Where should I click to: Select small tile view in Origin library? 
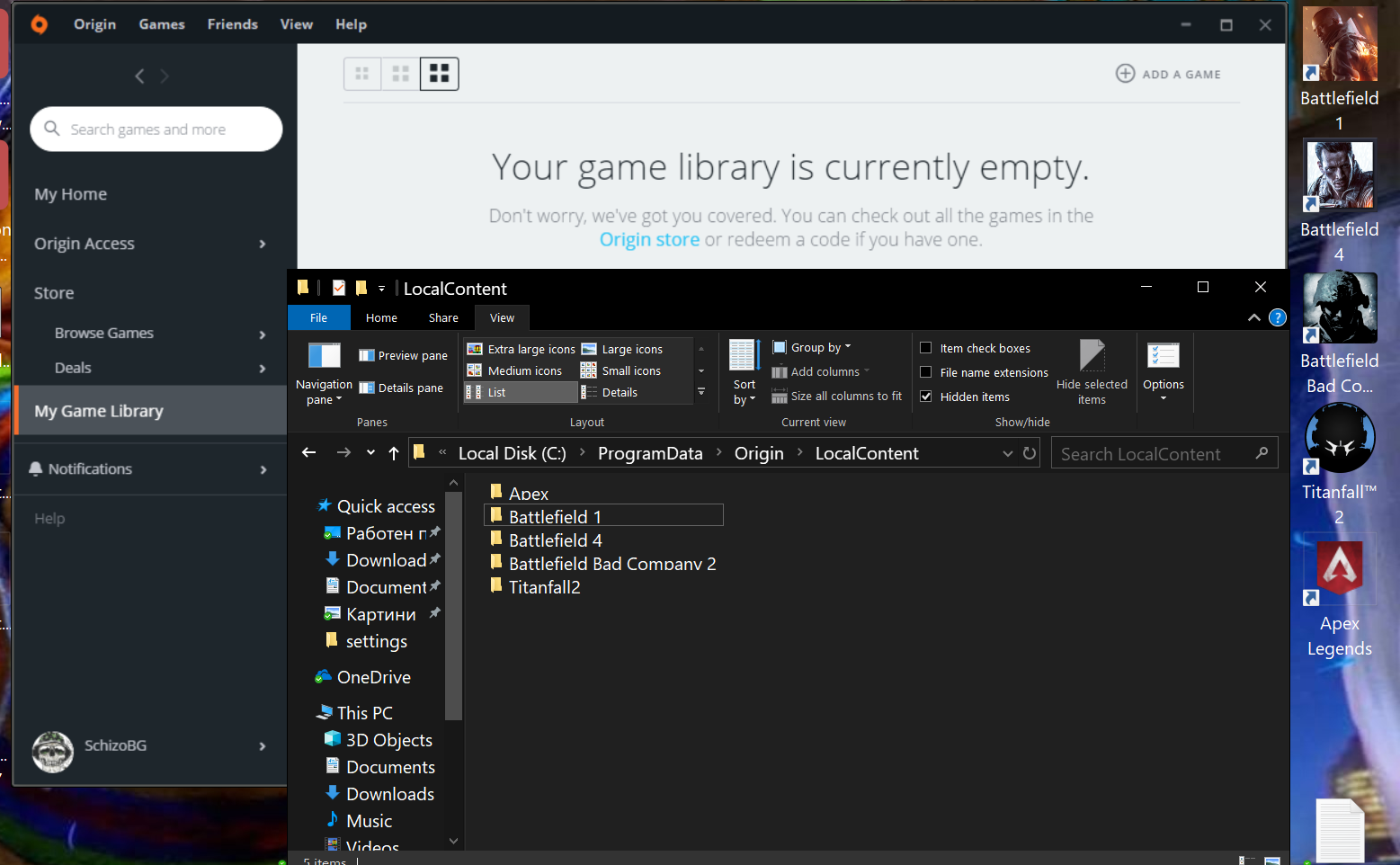coord(362,74)
